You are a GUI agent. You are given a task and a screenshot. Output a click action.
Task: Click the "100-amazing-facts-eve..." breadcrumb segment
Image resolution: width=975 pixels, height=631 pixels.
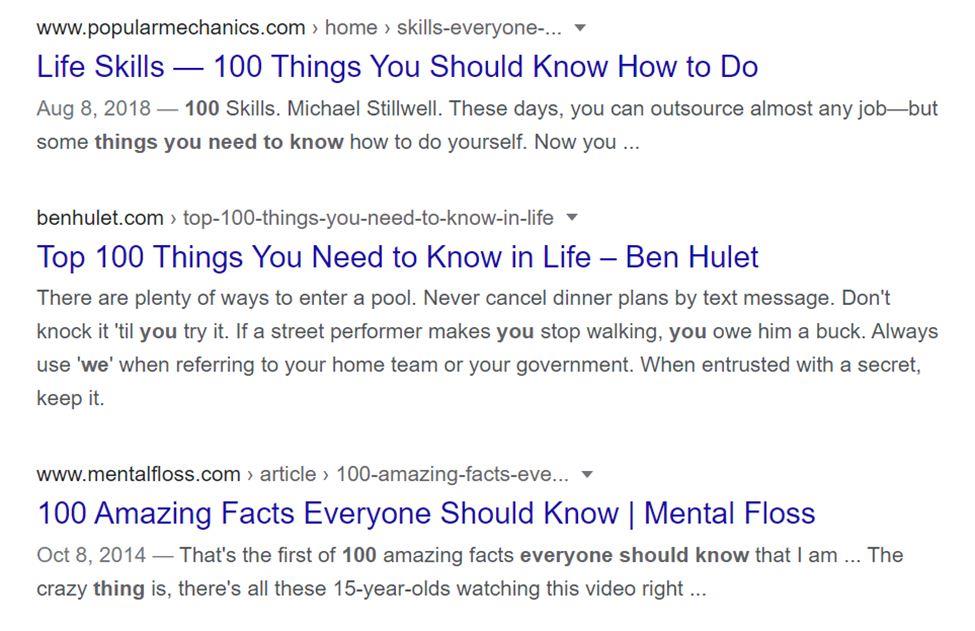click(452, 474)
